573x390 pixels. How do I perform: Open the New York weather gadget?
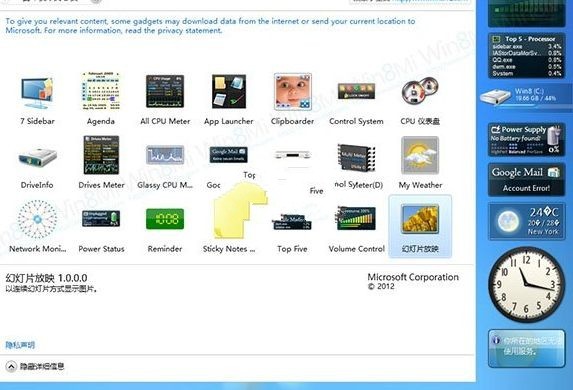[x=526, y=221]
